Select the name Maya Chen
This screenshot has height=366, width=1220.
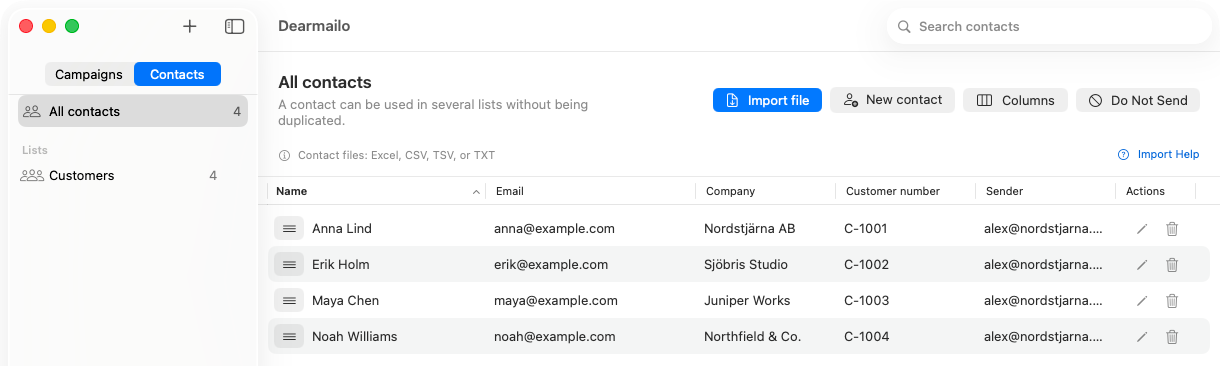pos(345,300)
